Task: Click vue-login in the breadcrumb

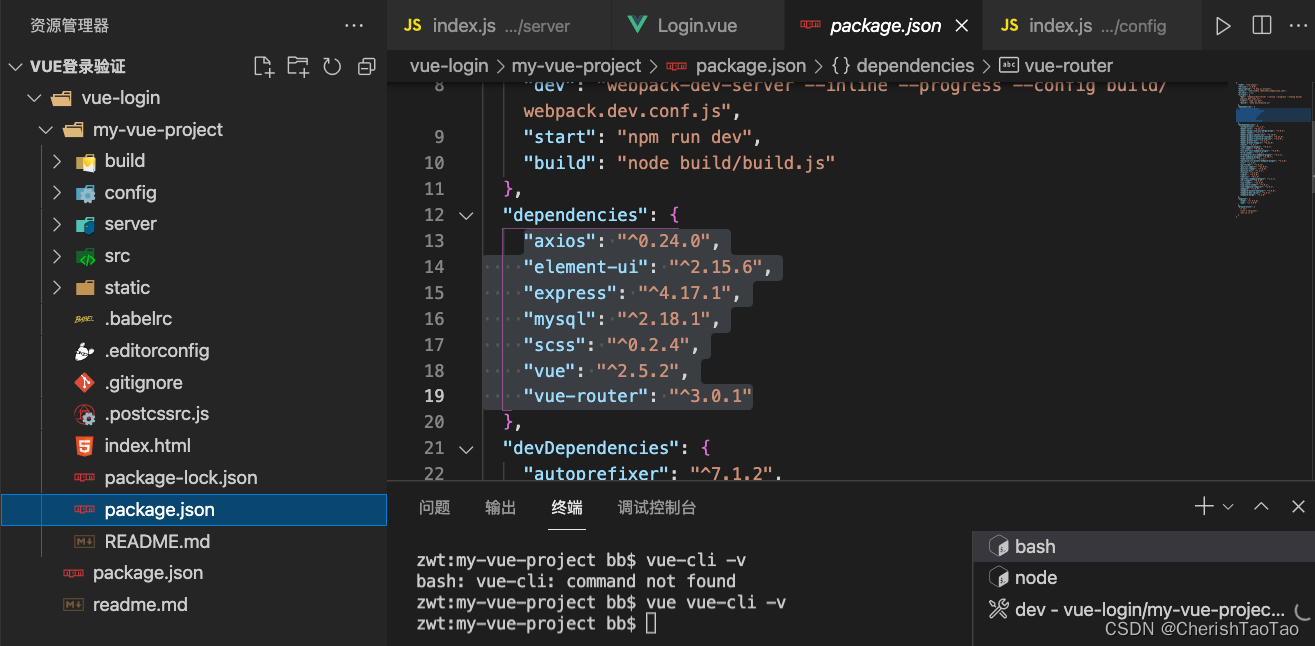Action: pyautogui.click(x=449, y=66)
